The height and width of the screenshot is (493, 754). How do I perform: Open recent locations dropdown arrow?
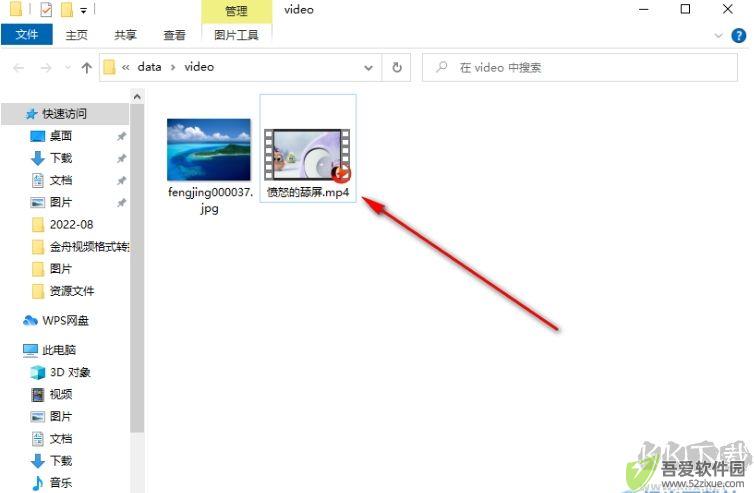tap(68, 68)
